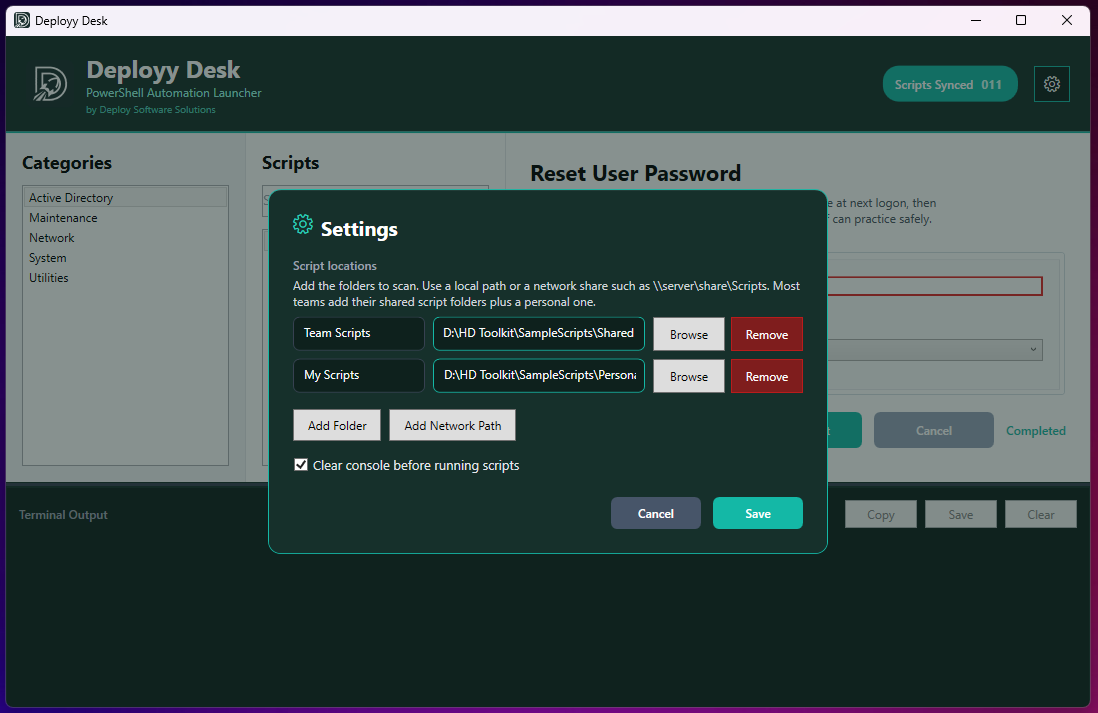Save the terminal output
1098x713 pixels.
coord(960,514)
